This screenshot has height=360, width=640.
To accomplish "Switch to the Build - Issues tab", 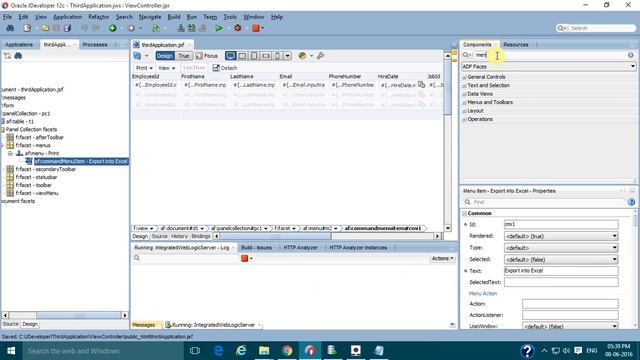I will [256, 248].
